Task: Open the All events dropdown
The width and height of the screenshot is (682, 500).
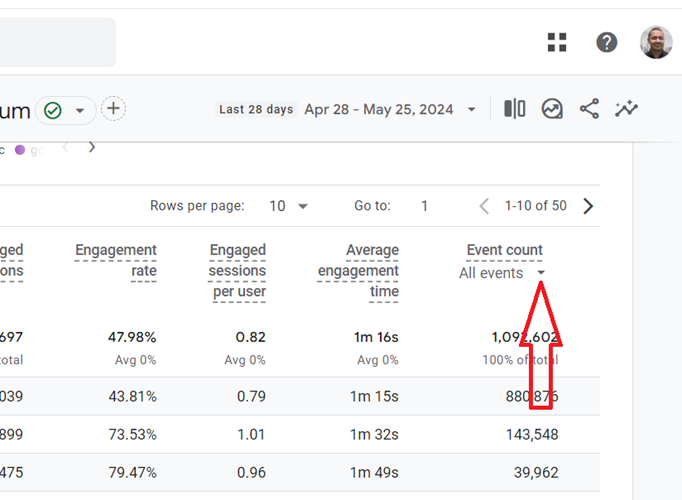Action: [x=502, y=273]
